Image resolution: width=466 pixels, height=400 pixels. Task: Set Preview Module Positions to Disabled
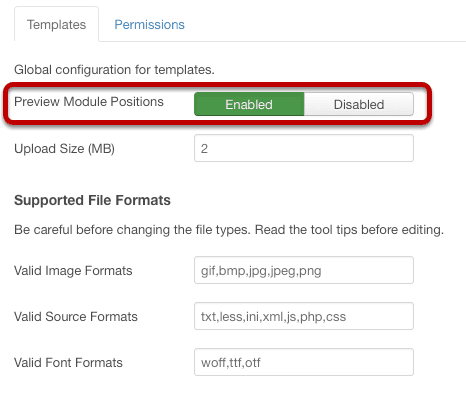(x=359, y=104)
